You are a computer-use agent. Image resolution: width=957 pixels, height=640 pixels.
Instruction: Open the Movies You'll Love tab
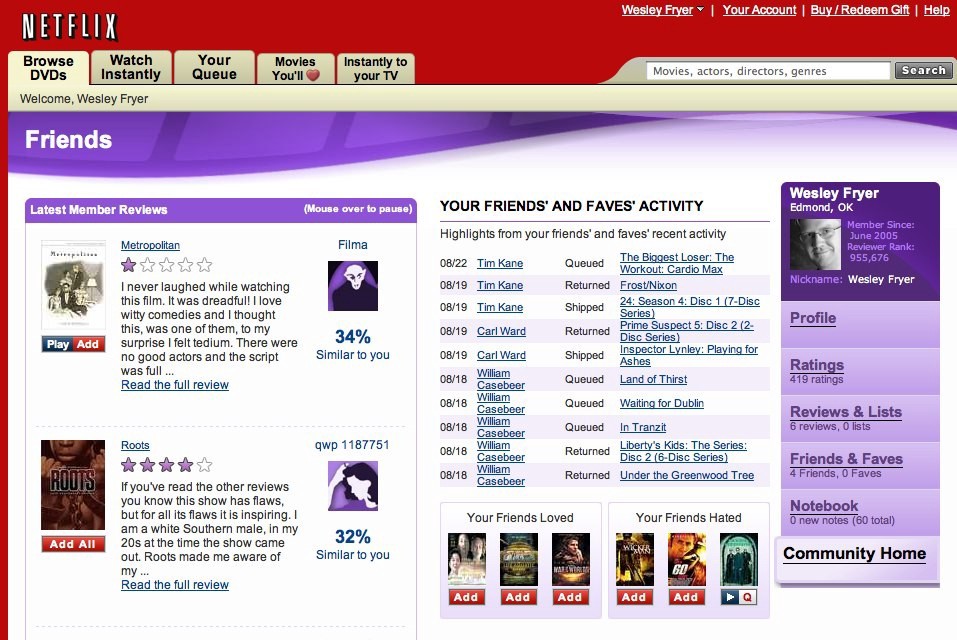tap(296, 69)
